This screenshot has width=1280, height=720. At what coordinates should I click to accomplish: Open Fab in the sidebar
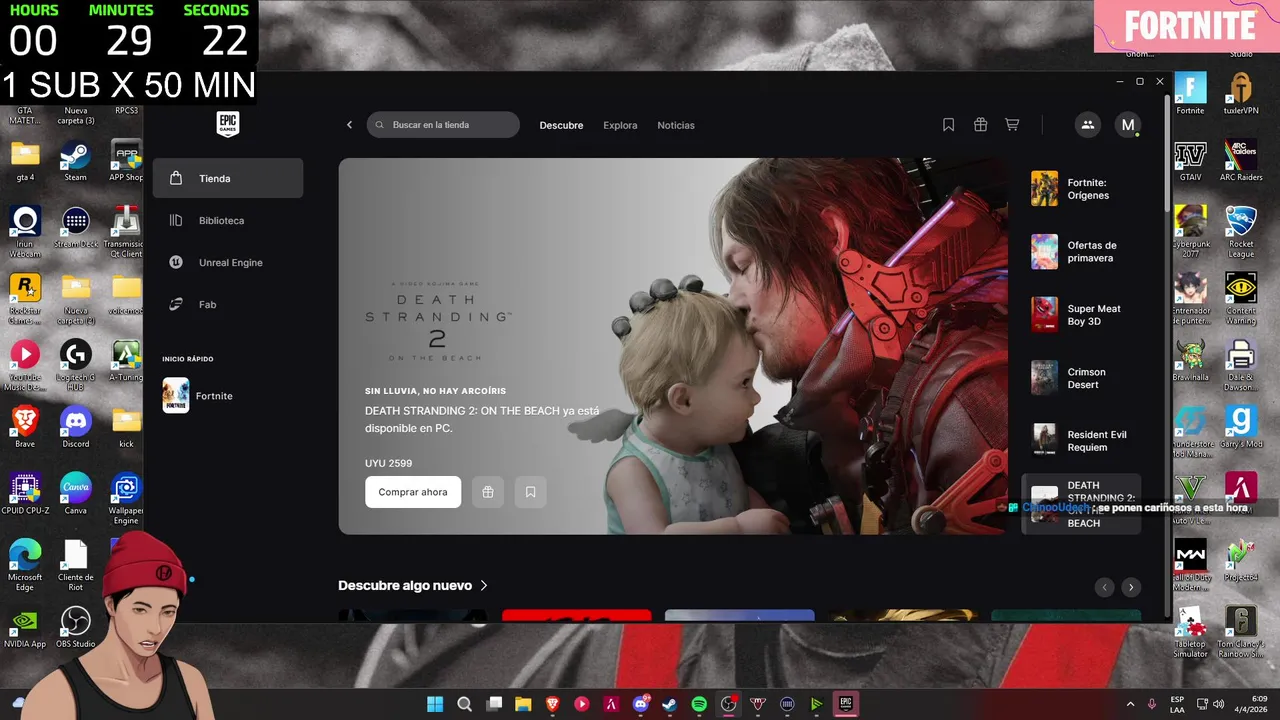coord(228,304)
